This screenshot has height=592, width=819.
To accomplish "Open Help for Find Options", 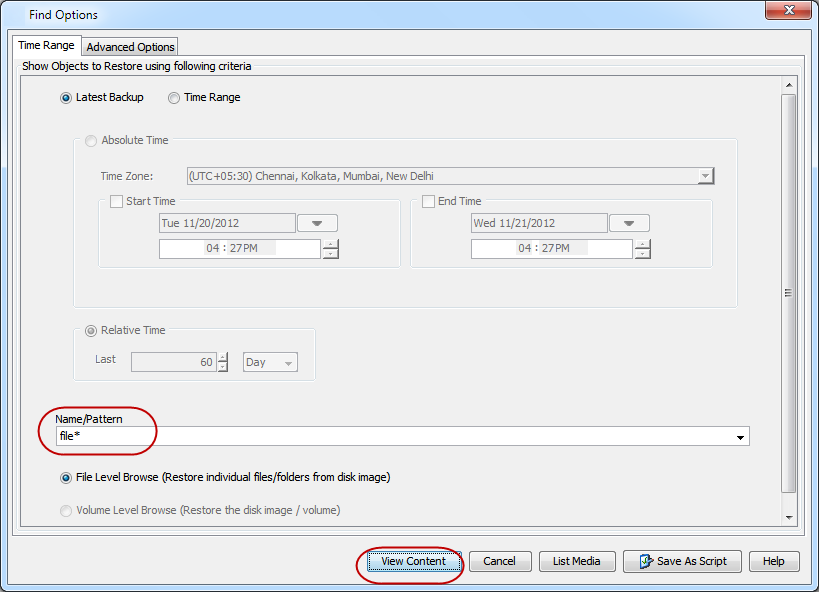I will (773, 561).
